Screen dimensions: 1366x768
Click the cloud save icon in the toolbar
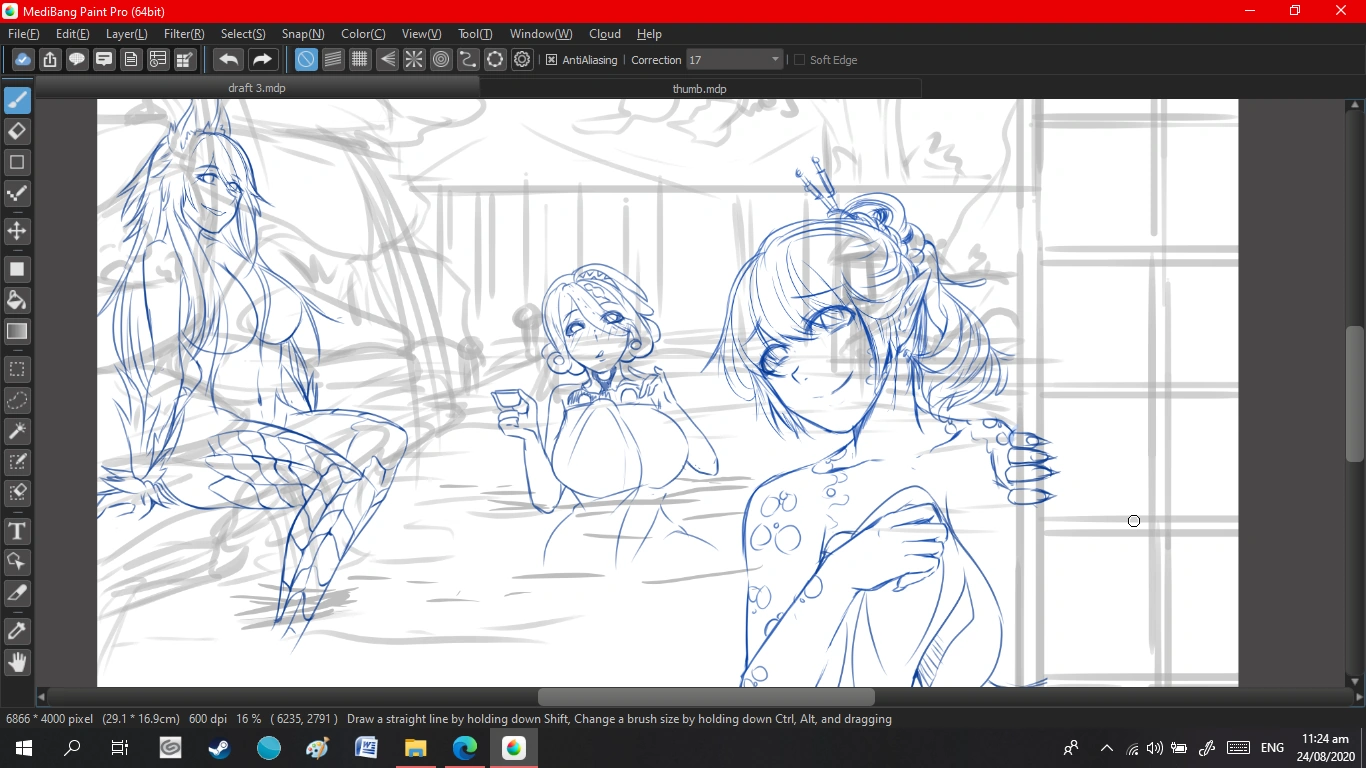coord(23,60)
